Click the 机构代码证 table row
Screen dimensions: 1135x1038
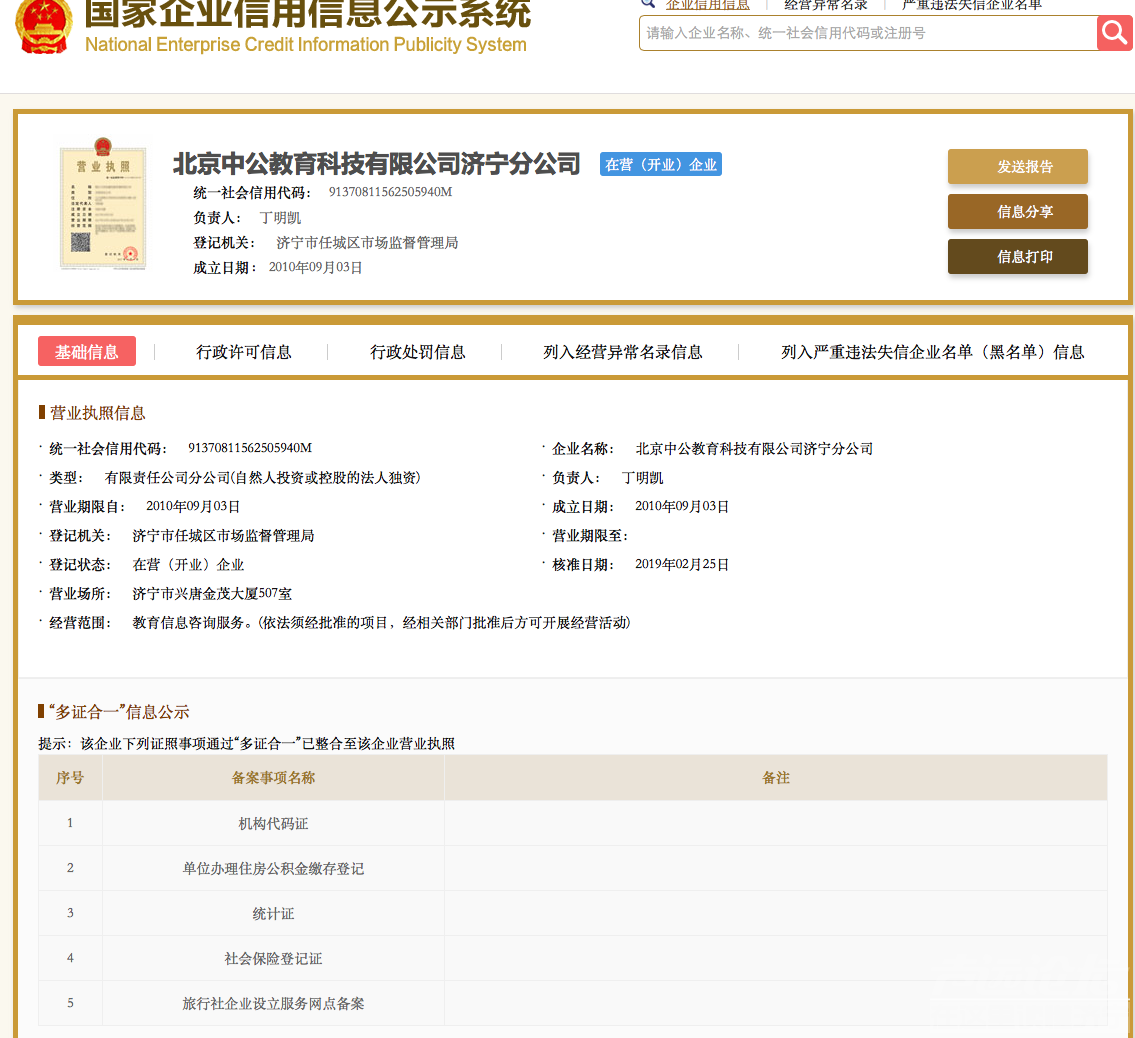pos(573,823)
